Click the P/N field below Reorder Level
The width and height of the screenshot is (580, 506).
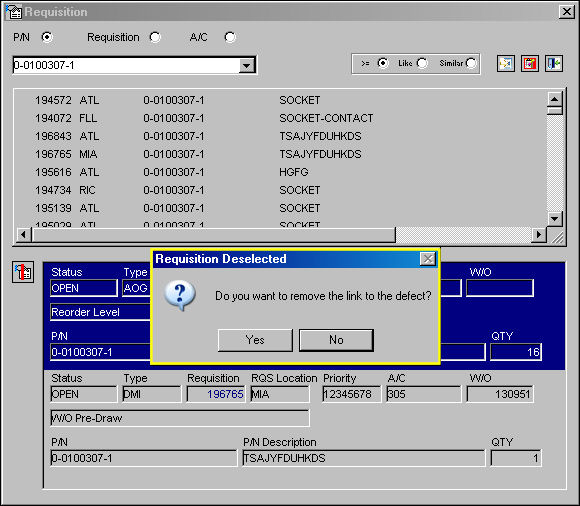[x=100, y=352]
